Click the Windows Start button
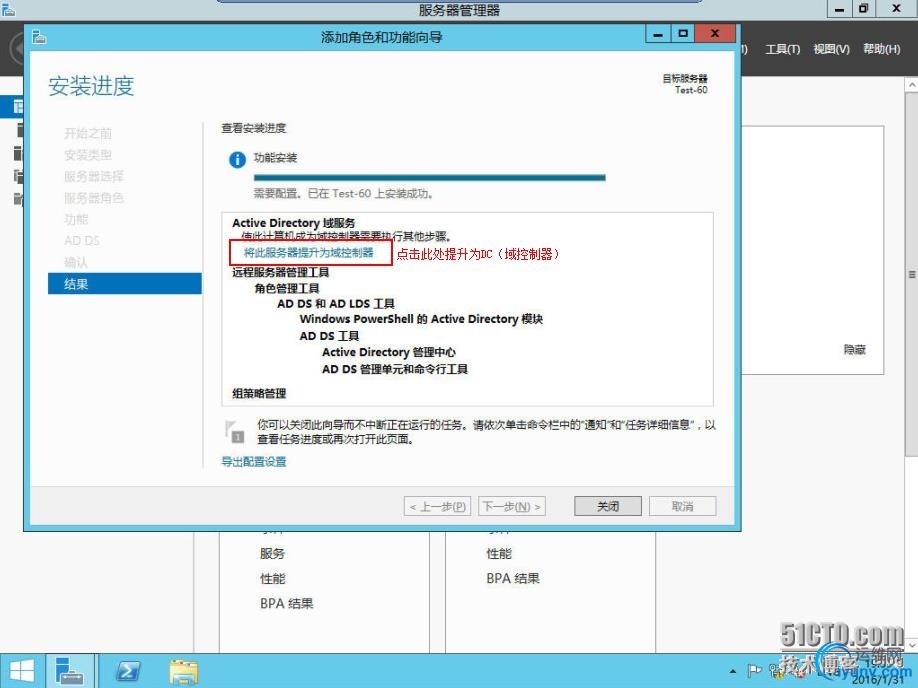Image resolution: width=918 pixels, height=688 pixels. click(22, 671)
